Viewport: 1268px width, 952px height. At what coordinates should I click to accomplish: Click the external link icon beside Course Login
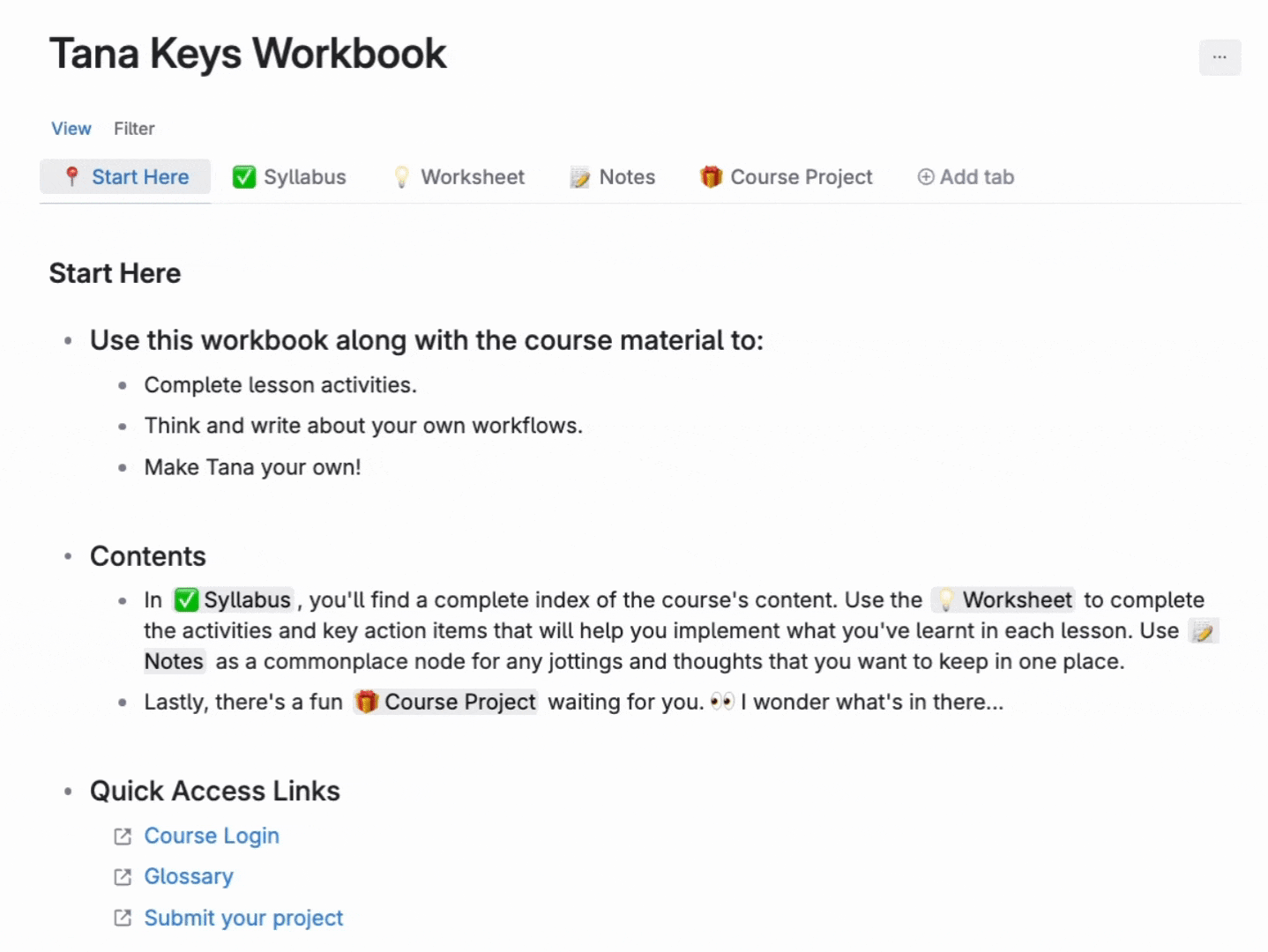pos(123,837)
